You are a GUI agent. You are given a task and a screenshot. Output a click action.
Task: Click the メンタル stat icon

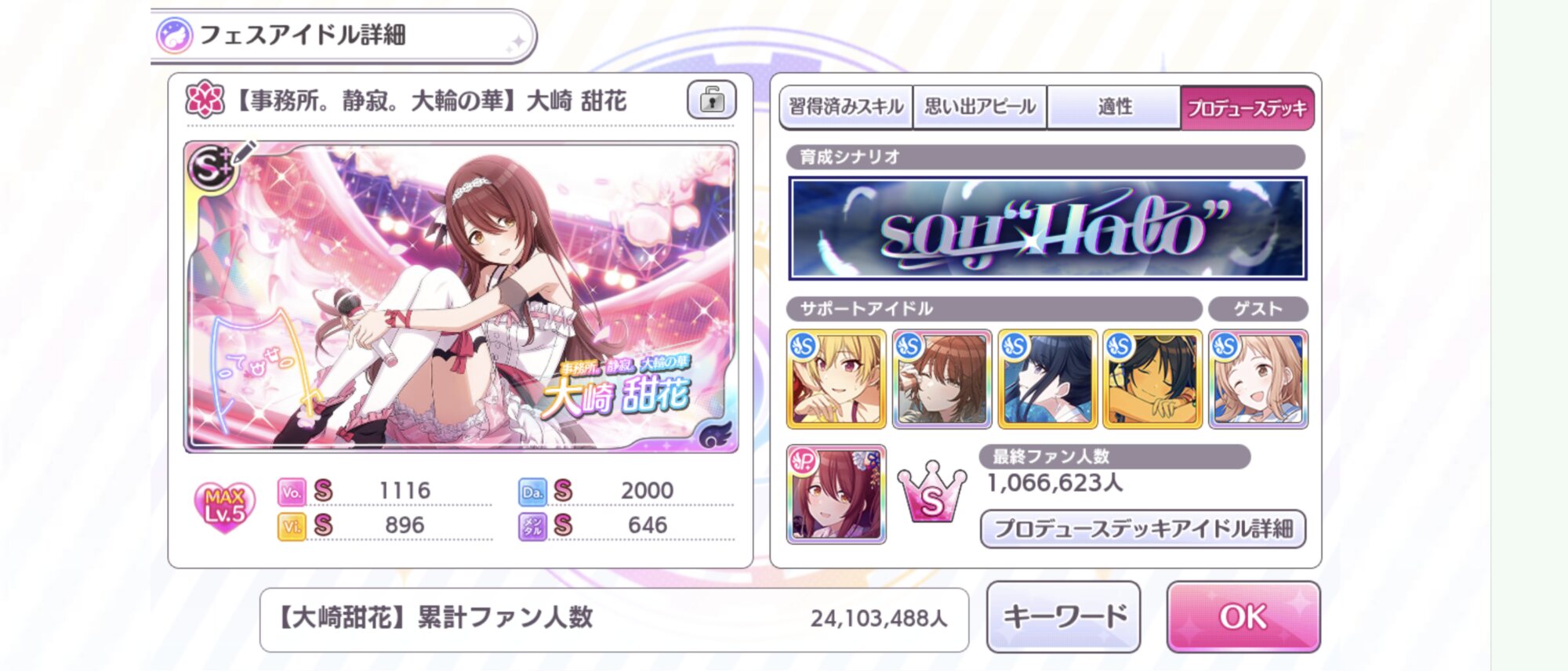coord(532,526)
